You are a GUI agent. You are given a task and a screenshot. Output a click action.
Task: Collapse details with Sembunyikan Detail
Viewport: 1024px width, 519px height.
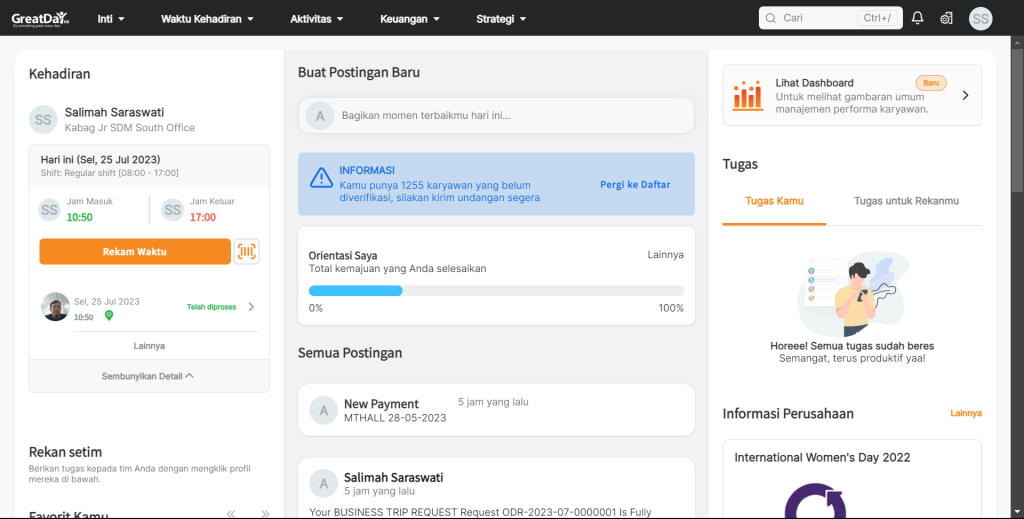point(148,376)
